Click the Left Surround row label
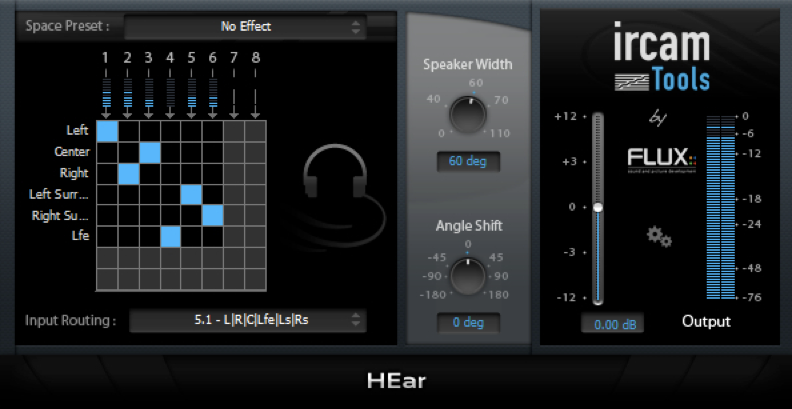This screenshot has height=409, width=792. (62, 194)
